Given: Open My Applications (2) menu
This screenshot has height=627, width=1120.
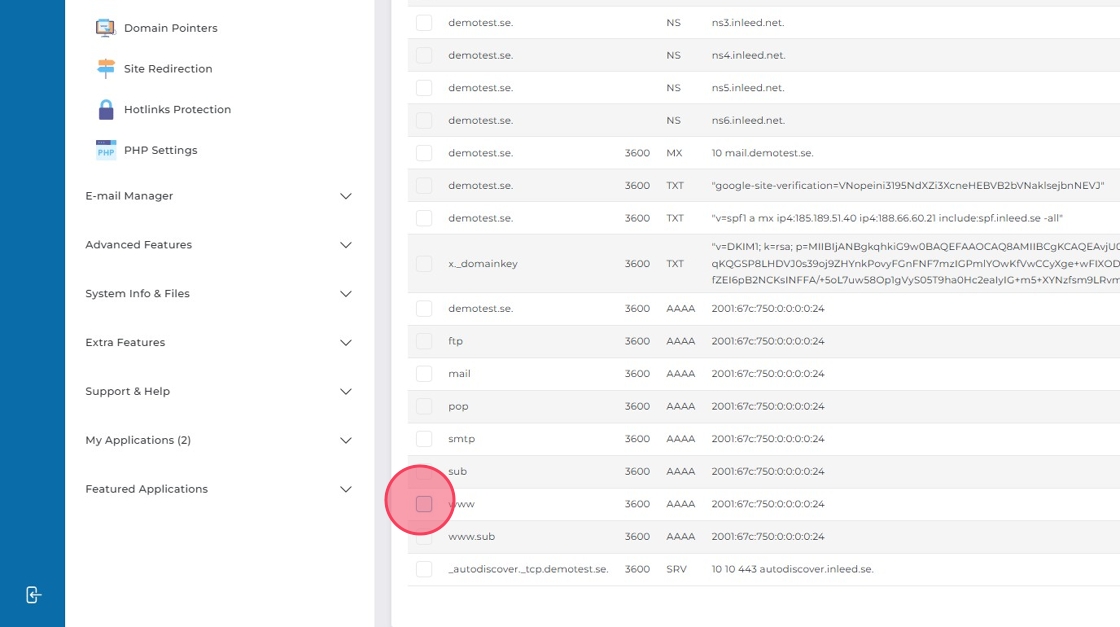Looking at the screenshot, I should [346, 441].
